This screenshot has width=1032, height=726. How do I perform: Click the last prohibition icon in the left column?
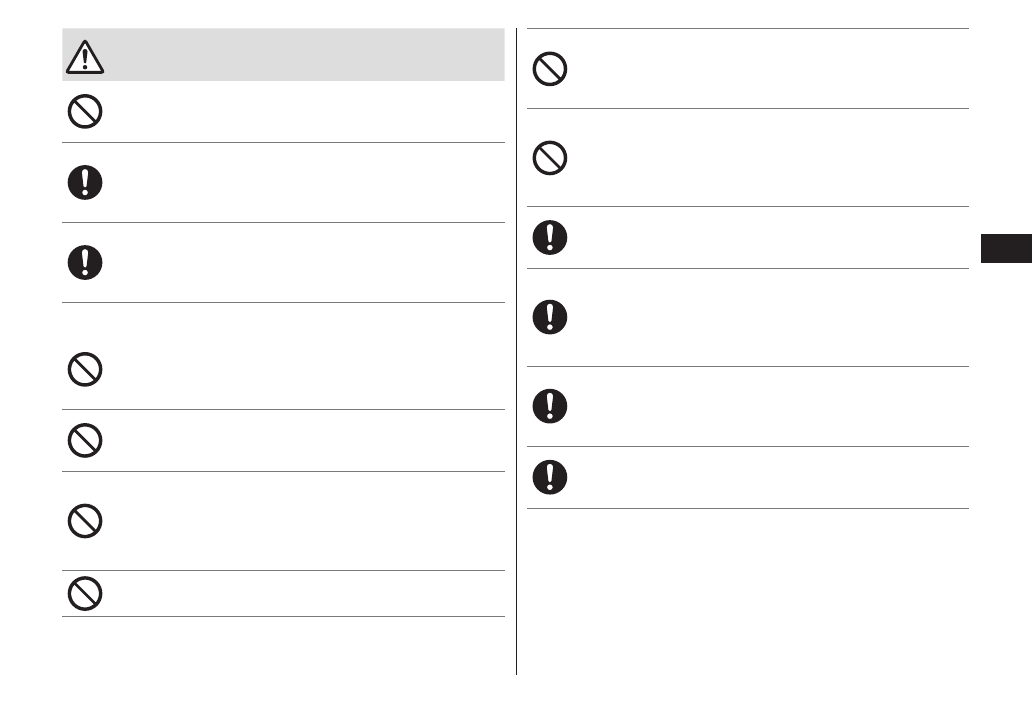pos(84,594)
